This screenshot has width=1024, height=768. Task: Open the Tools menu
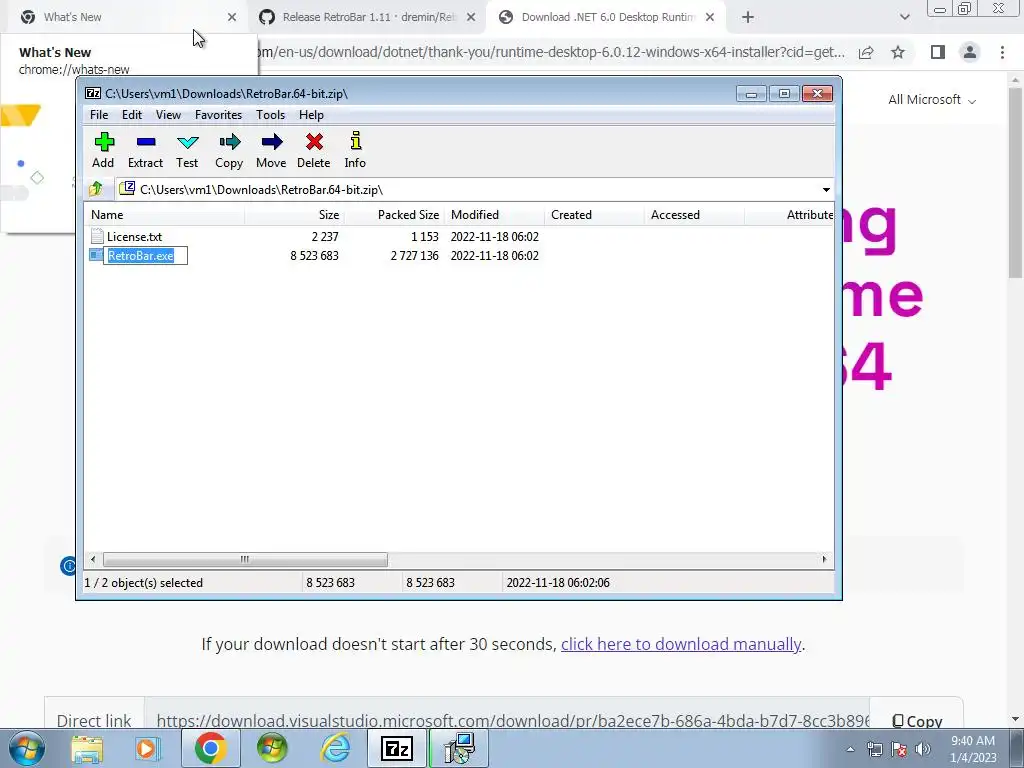point(270,115)
